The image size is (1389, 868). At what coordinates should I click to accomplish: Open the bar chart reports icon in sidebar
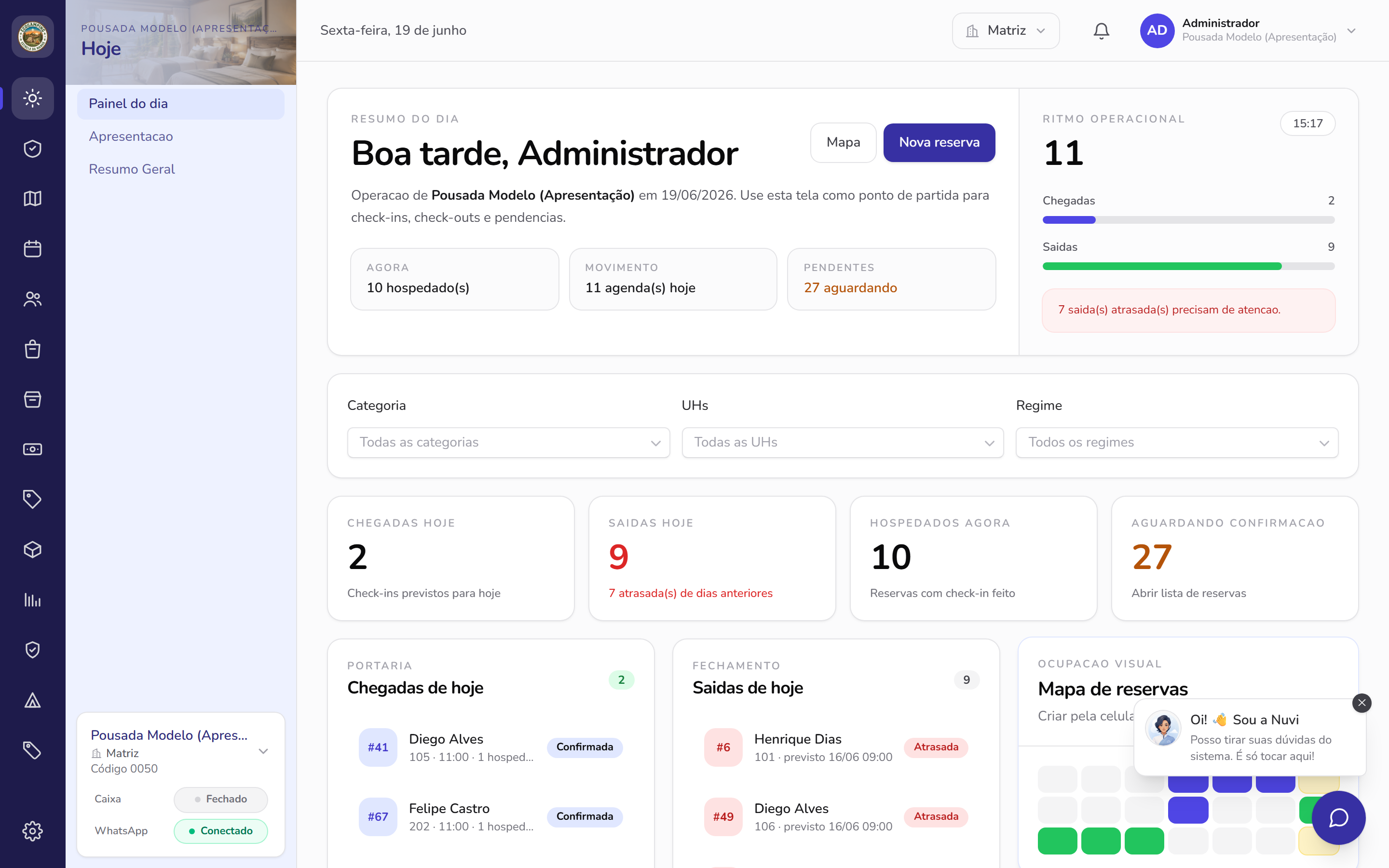coord(33,600)
